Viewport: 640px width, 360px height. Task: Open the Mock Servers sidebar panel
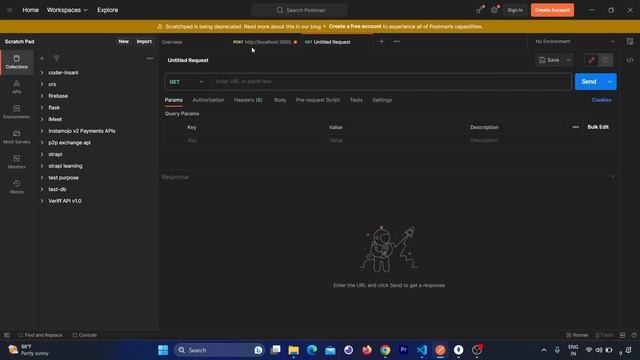tap(17, 137)
